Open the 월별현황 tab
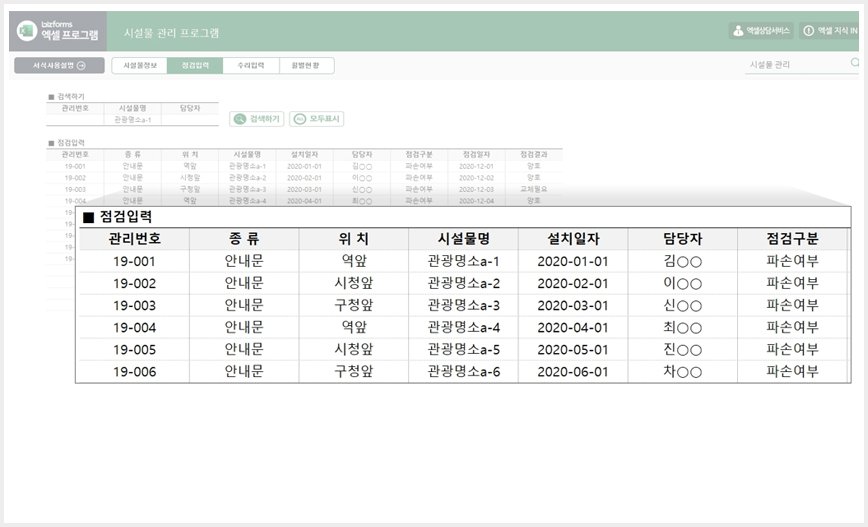 point(306,65)
